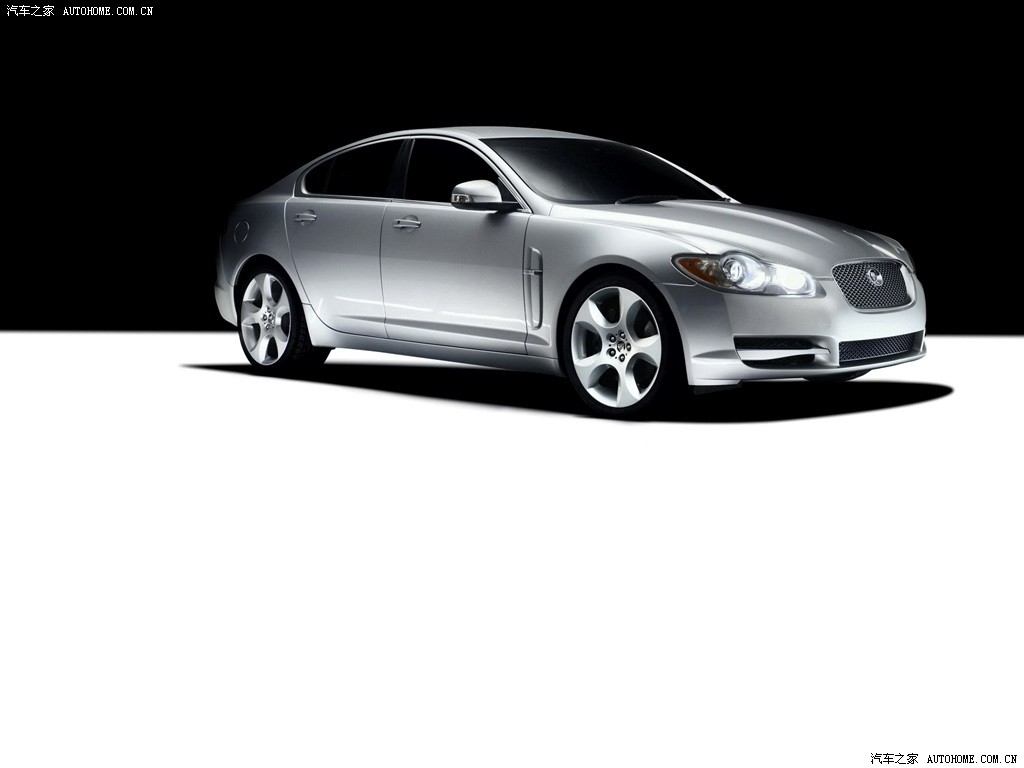Click the round fuel filler cap
This screenshot has height=768, width=1024.
pos(242,231)
